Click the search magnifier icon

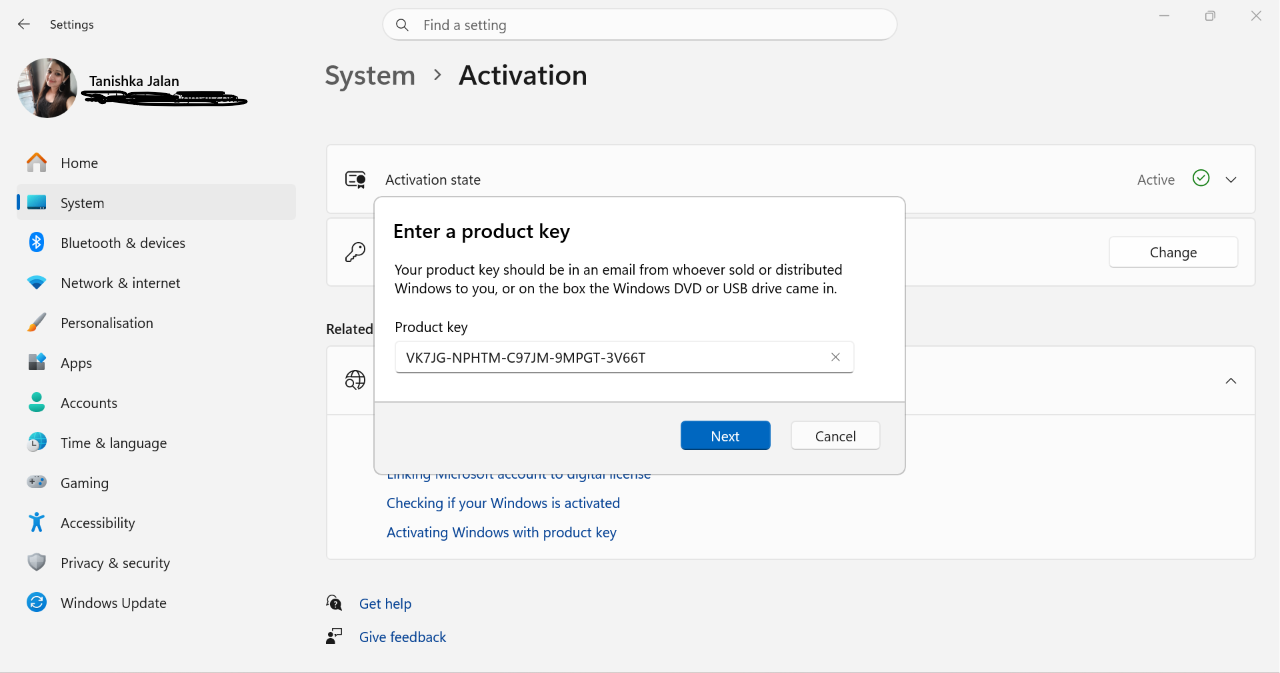point(402,25)
